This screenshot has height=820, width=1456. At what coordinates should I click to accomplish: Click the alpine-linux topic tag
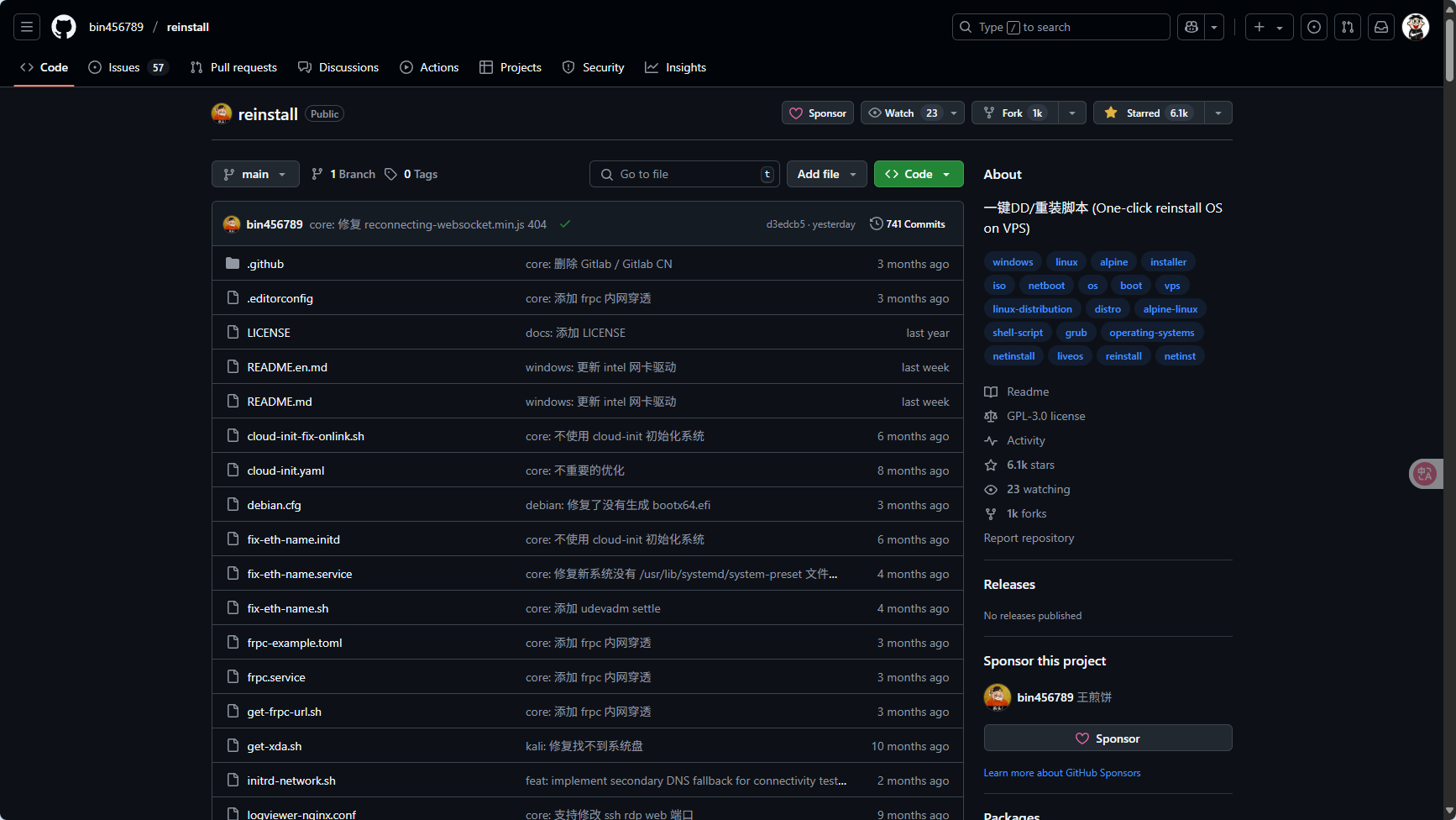1171,309
